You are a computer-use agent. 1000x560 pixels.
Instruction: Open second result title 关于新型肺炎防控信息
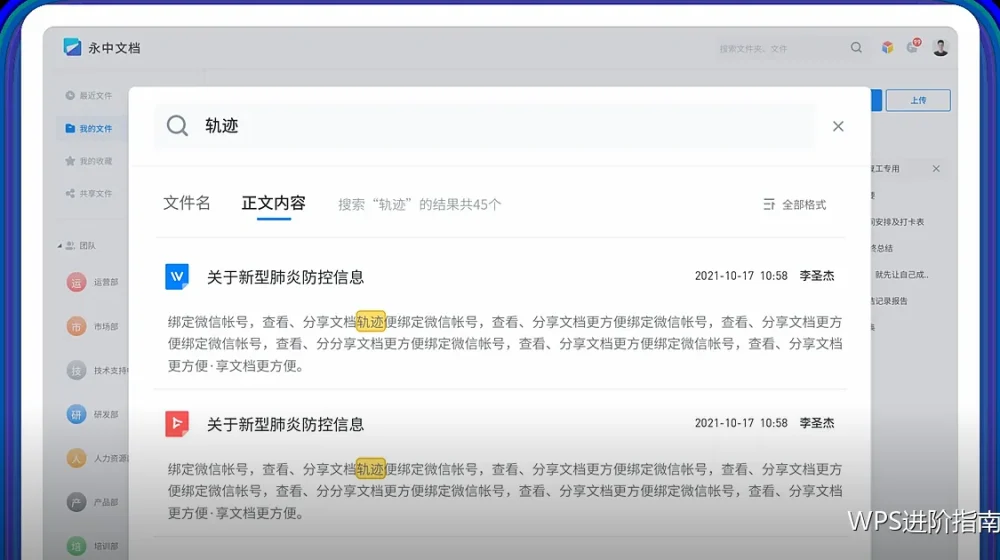285,424
